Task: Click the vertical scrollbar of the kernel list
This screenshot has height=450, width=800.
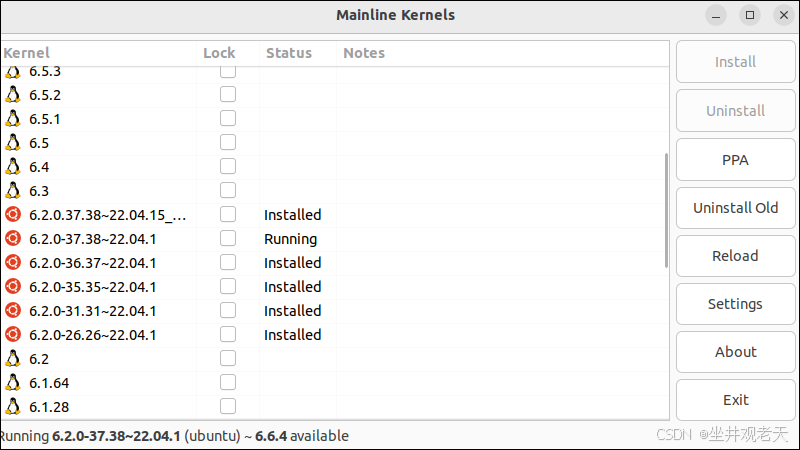Action: [667, 210]
